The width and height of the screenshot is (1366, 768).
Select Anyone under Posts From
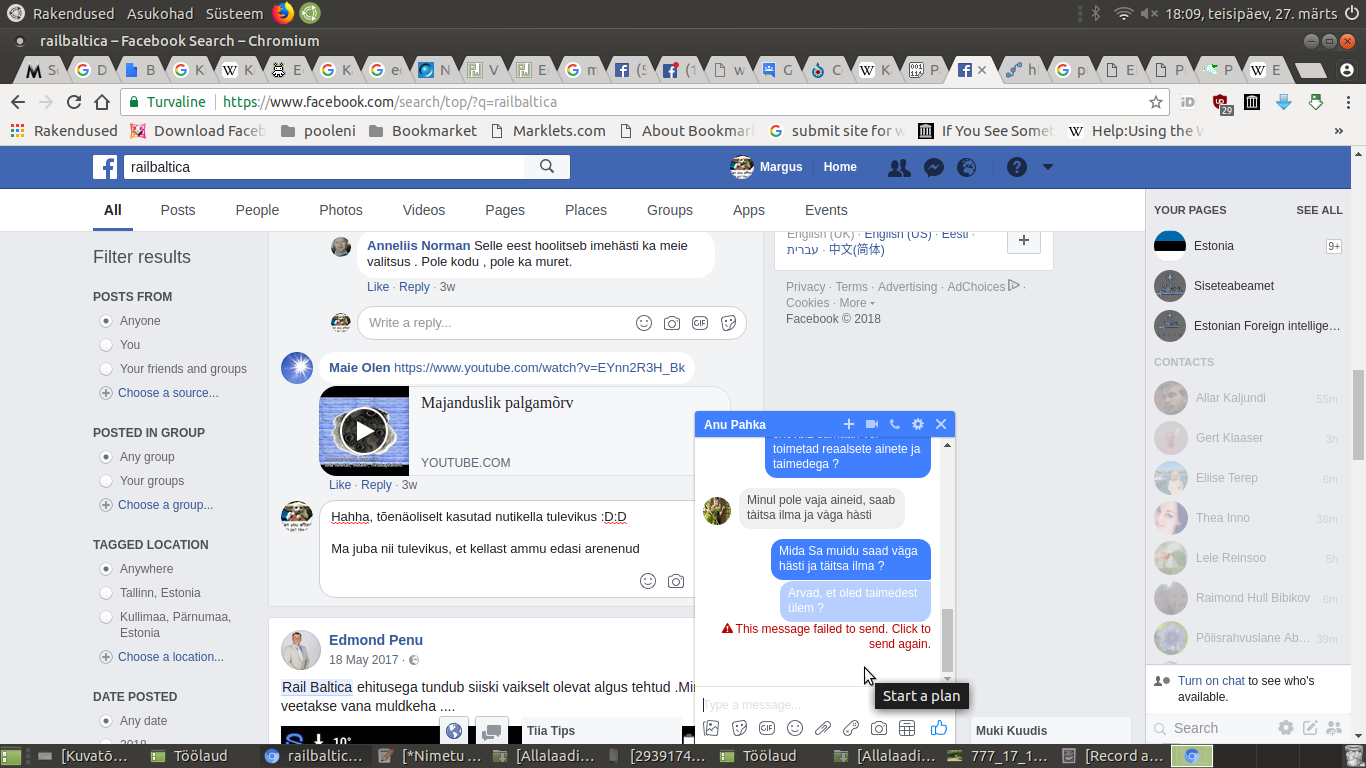coord(106,321)
